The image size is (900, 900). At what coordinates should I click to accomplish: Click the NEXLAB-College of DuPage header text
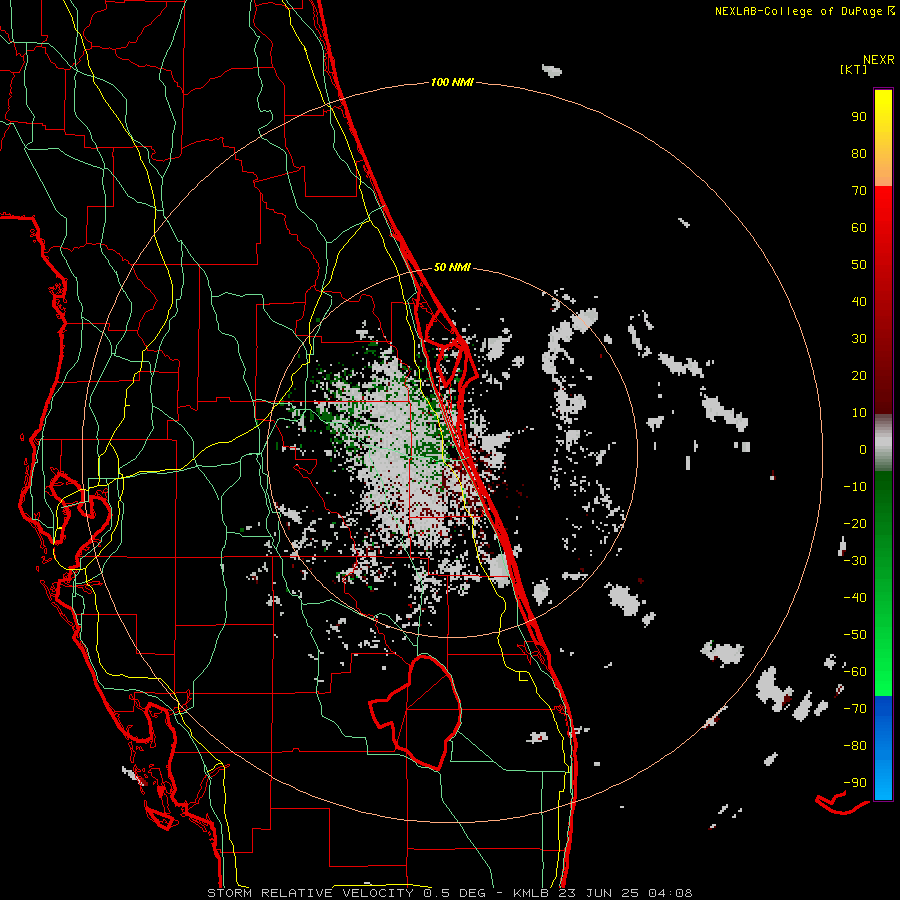[804, 11]
